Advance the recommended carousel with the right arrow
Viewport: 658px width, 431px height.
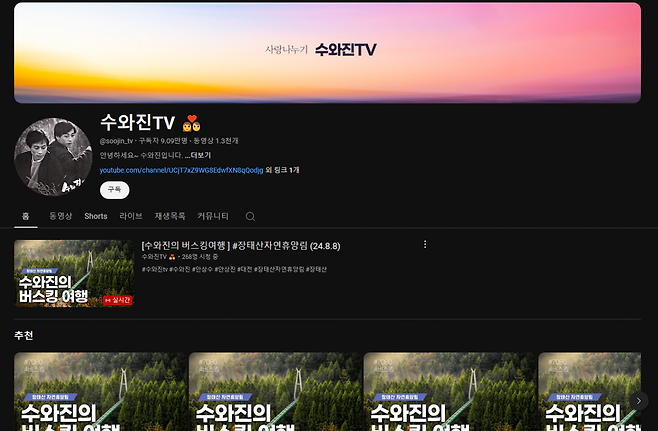638,401
